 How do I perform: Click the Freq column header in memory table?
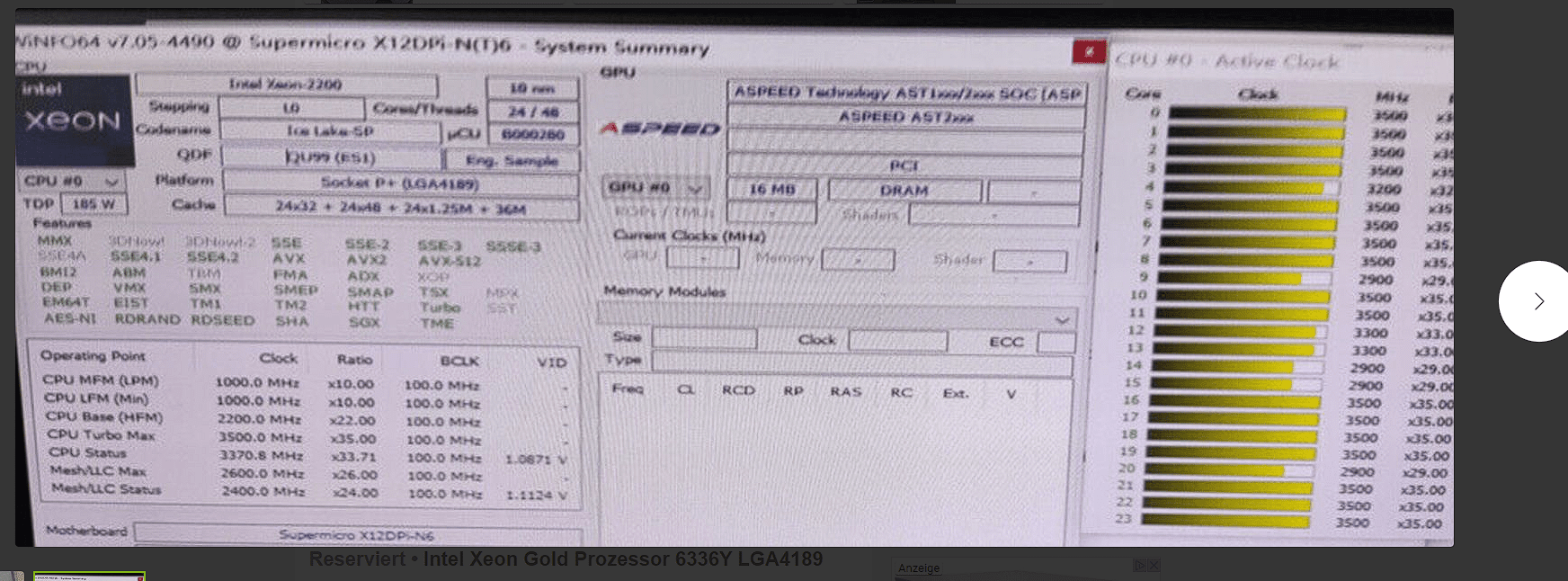click(628, 389)
